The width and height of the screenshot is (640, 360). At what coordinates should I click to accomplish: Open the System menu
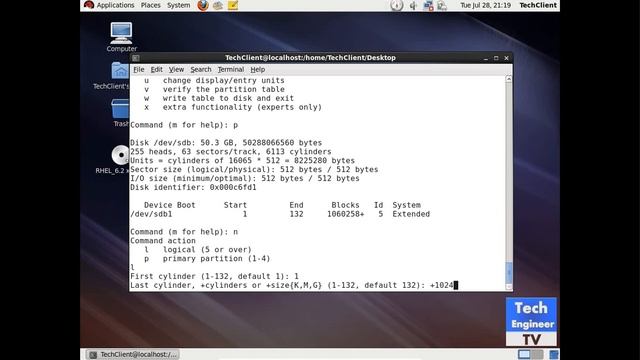pos(178,5)
